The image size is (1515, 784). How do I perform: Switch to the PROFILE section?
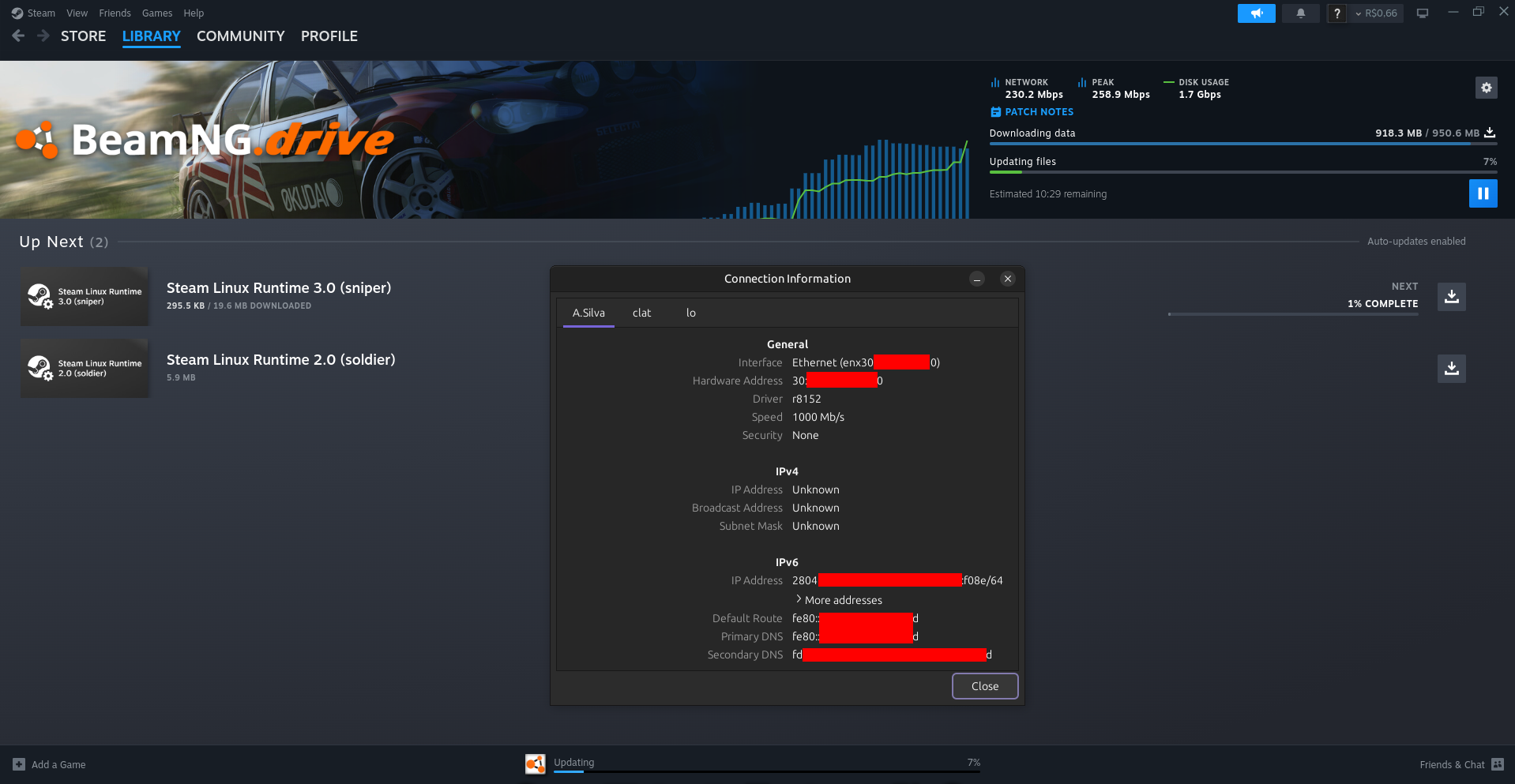click(x=329, y=36)
